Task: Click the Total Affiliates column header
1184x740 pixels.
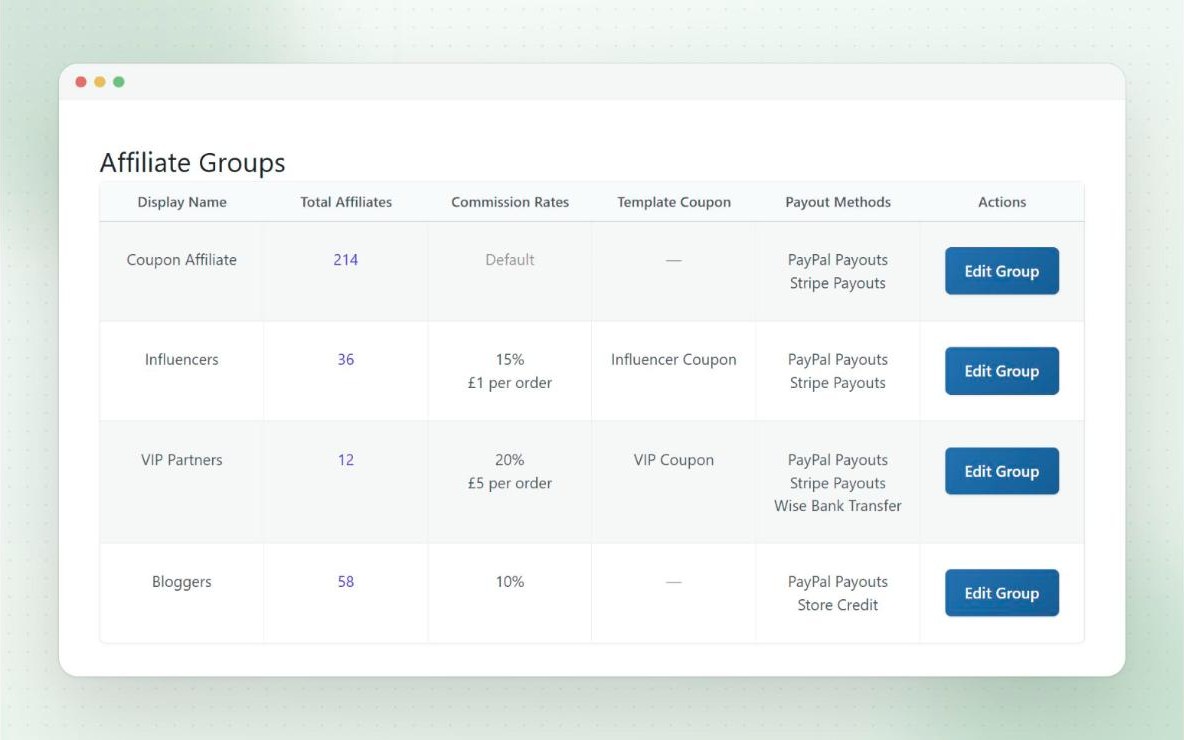Action: point(346,202)
